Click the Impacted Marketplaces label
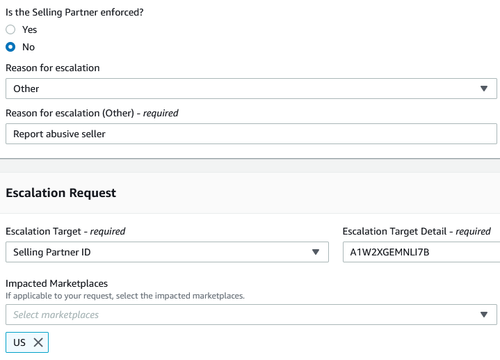 (57, 283)
